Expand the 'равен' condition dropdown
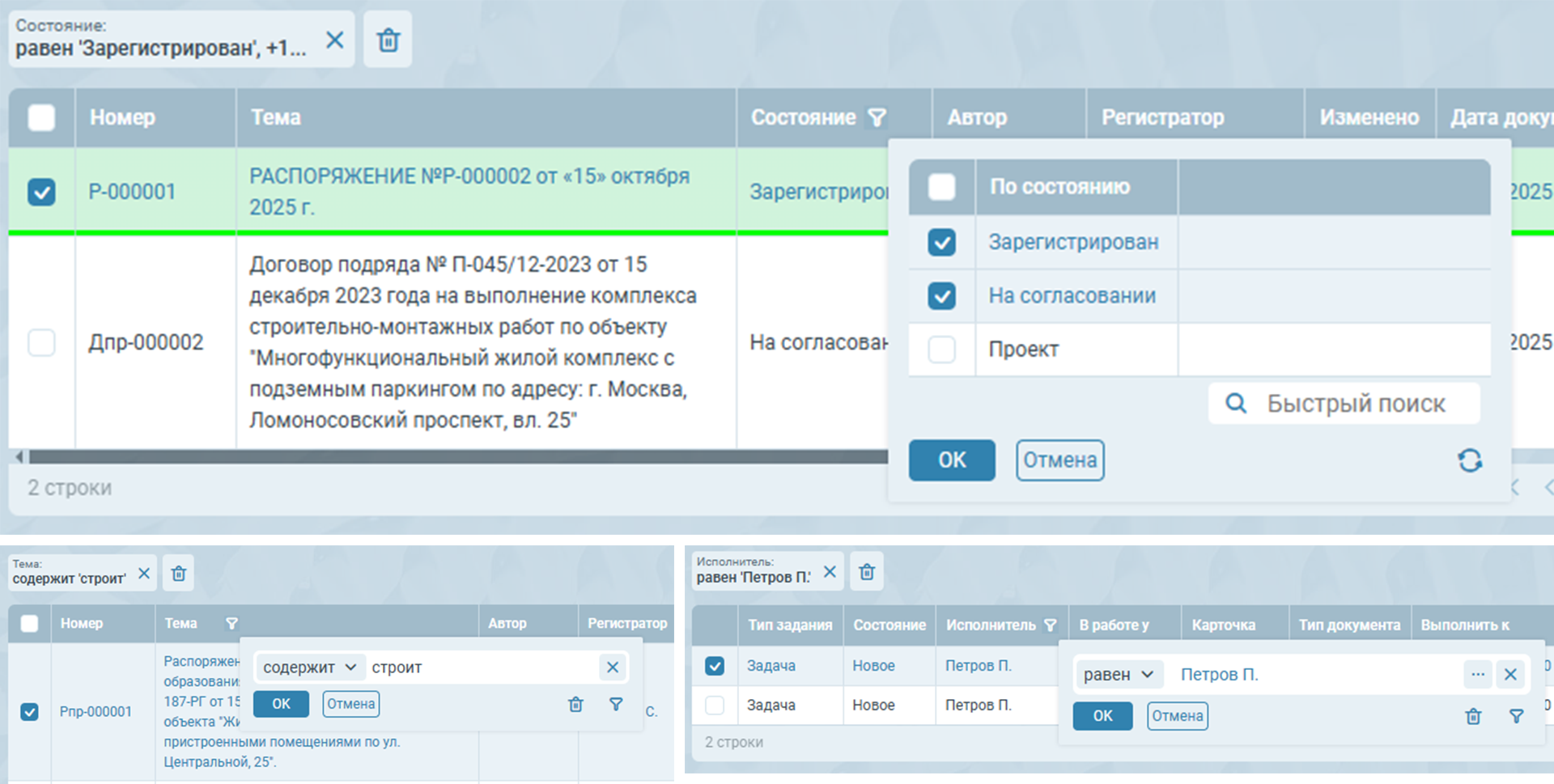Image resolution: width=1554 pixels, height=784 pixels. click(1118, 674)
